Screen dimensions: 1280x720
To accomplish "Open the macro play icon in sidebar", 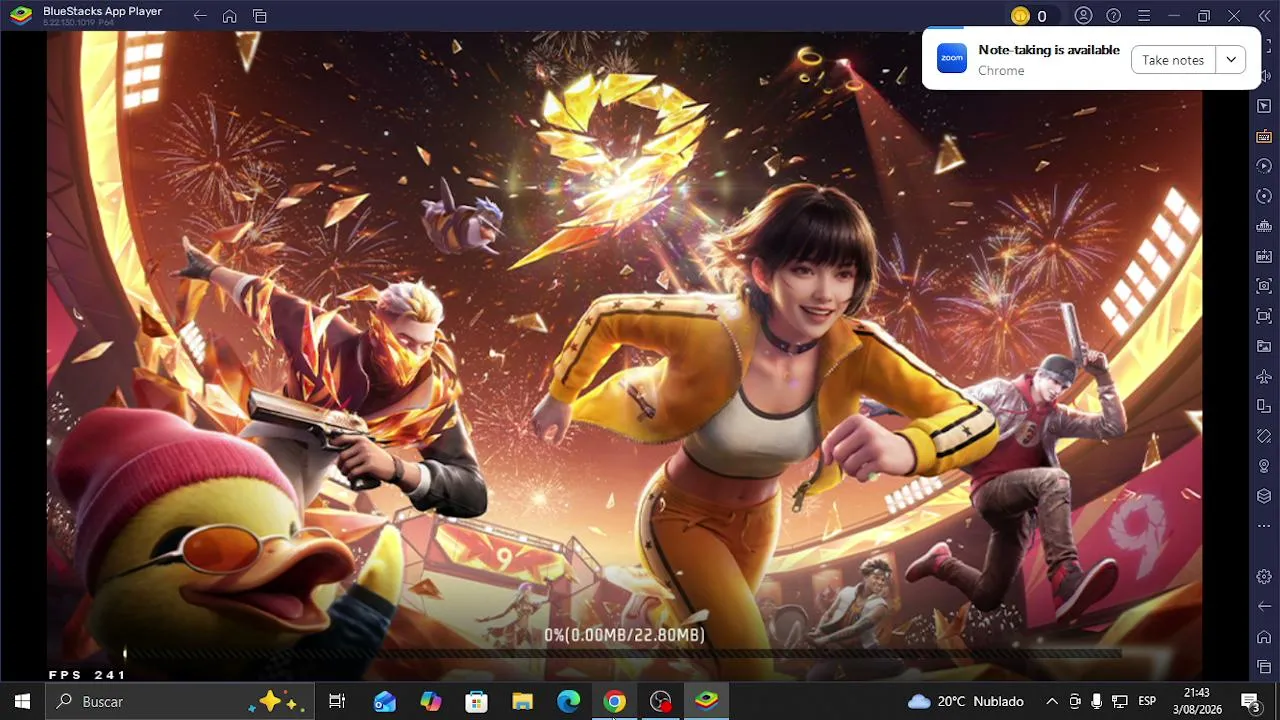I will [x=1264, y=166].
